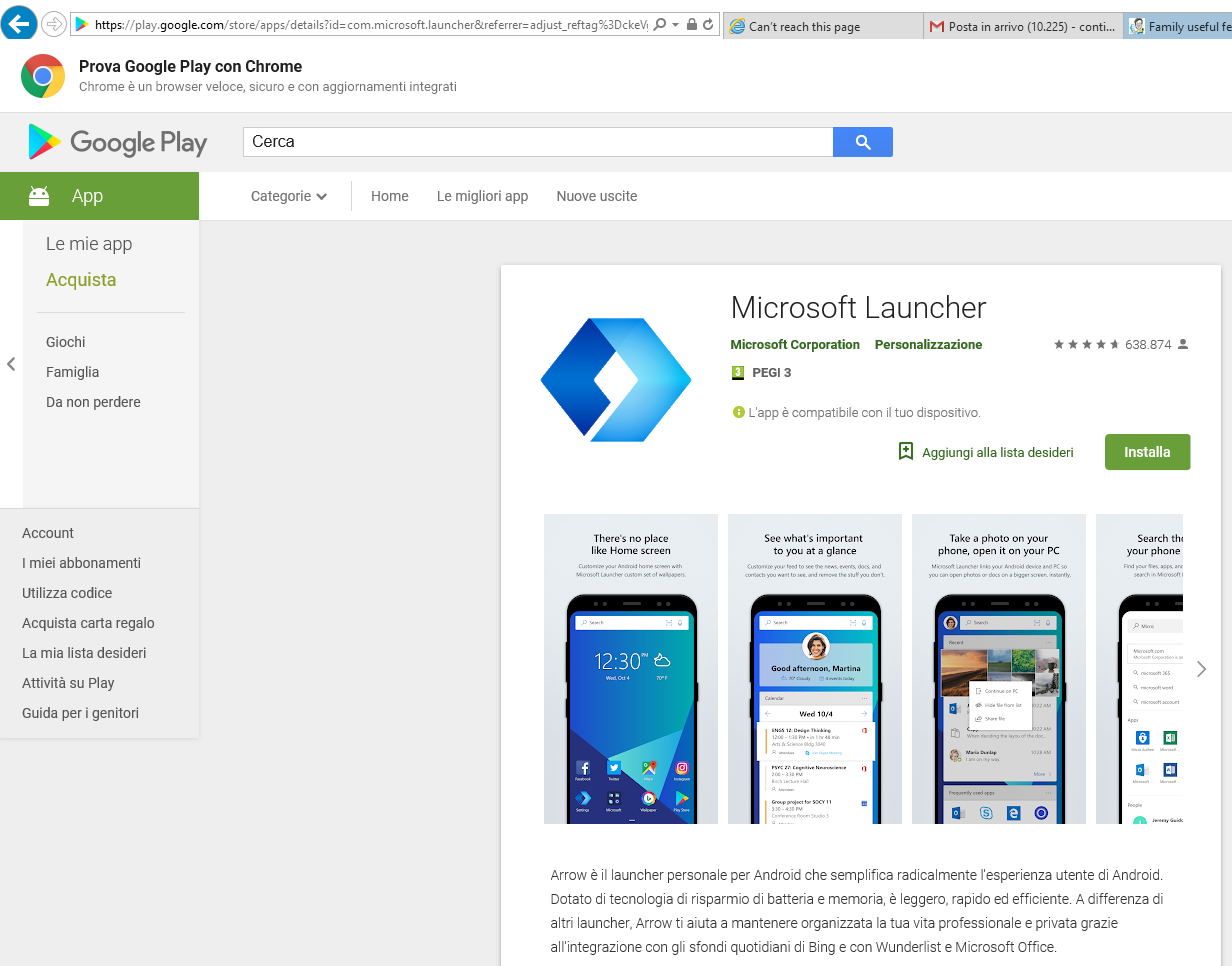
Task: Collapse the left sidebar with chevron
Action: pos(11,364)
